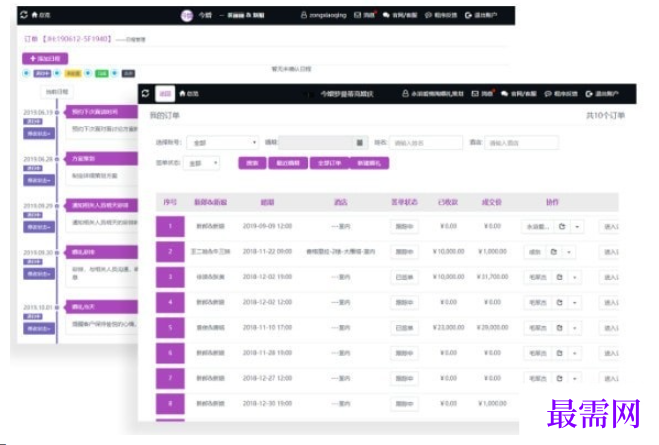This screenshot has width=659, height=445.
Task: Select the first radio button before the purple status tag
Action: coord(26,73)
